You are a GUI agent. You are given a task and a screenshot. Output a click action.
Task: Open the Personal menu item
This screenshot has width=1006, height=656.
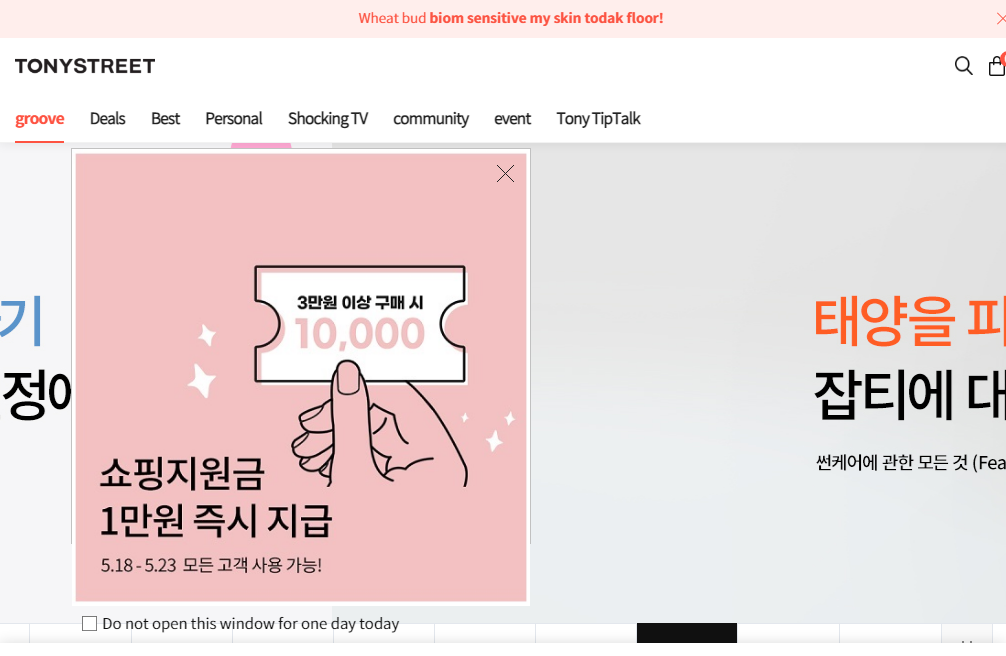(234, 119)
